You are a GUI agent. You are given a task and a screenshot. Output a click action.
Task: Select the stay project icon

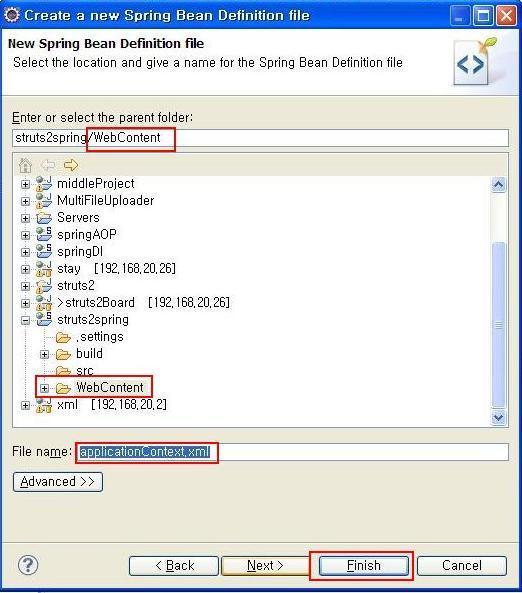point(44,269)
